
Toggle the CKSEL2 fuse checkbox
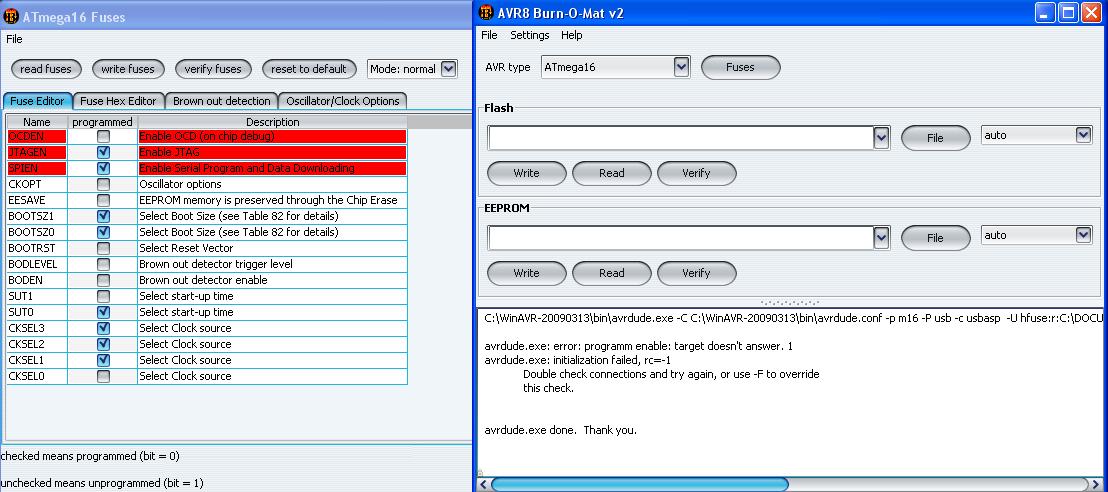[103, 344]
